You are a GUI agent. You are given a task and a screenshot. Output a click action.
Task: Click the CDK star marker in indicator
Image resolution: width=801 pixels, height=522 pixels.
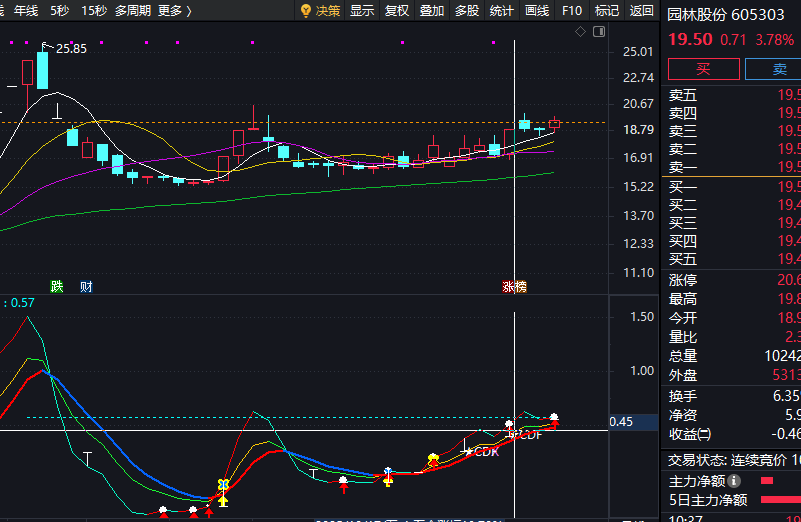482,452
